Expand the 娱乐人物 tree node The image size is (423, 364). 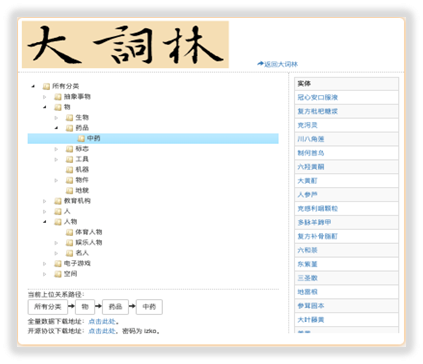[x=56, y=243]
